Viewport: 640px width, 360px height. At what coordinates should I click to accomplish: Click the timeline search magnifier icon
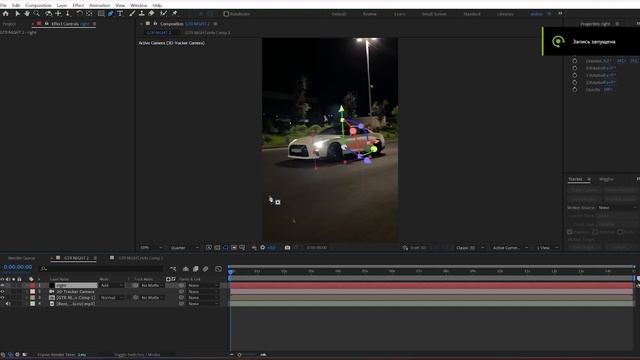click(44, 269)
